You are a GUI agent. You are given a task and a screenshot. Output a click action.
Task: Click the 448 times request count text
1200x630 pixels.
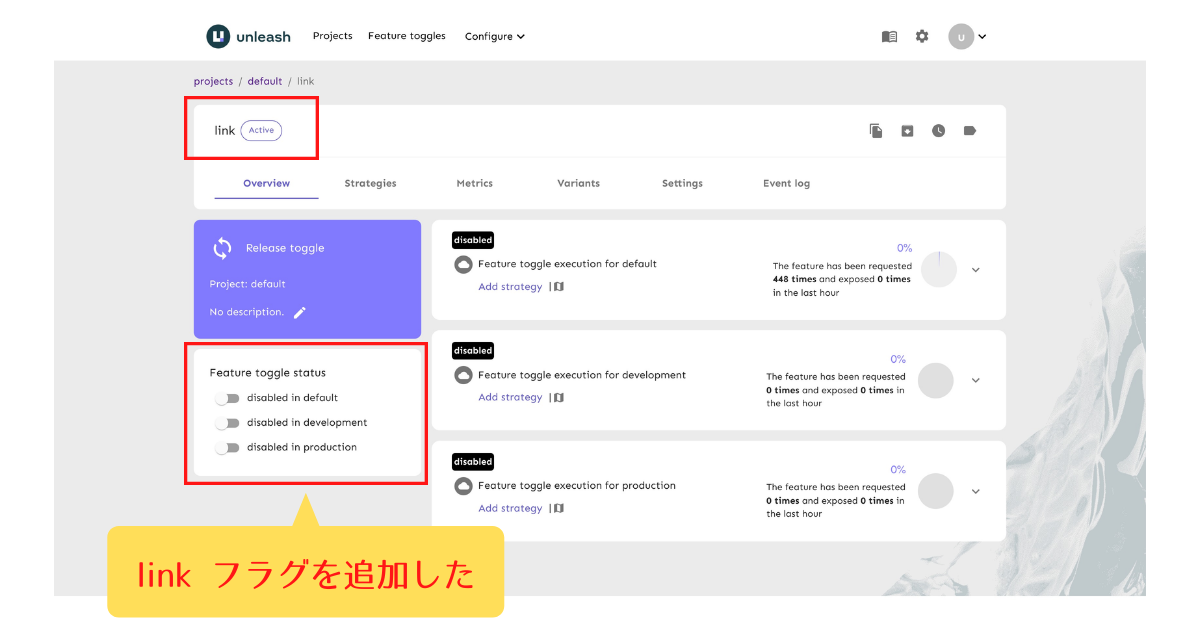[795, 280]
